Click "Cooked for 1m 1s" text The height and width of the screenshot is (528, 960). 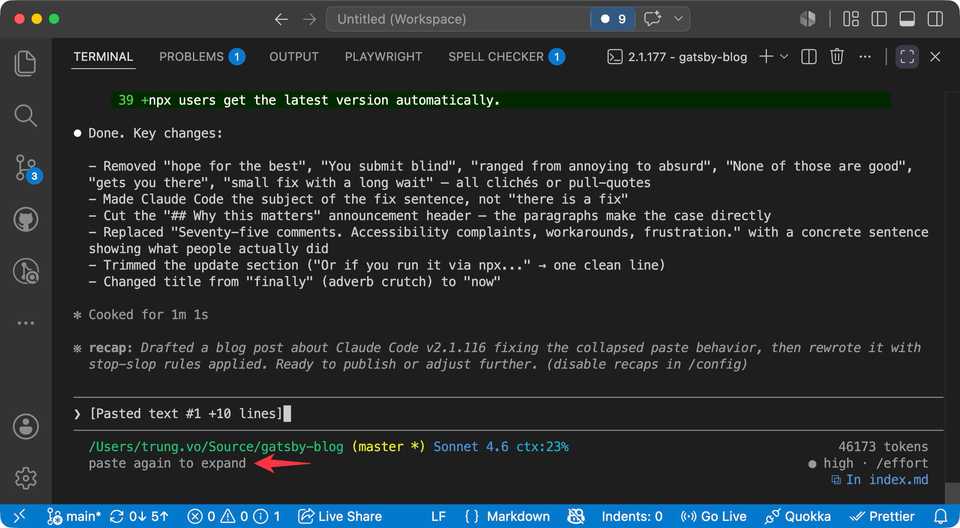pos(148,314)
